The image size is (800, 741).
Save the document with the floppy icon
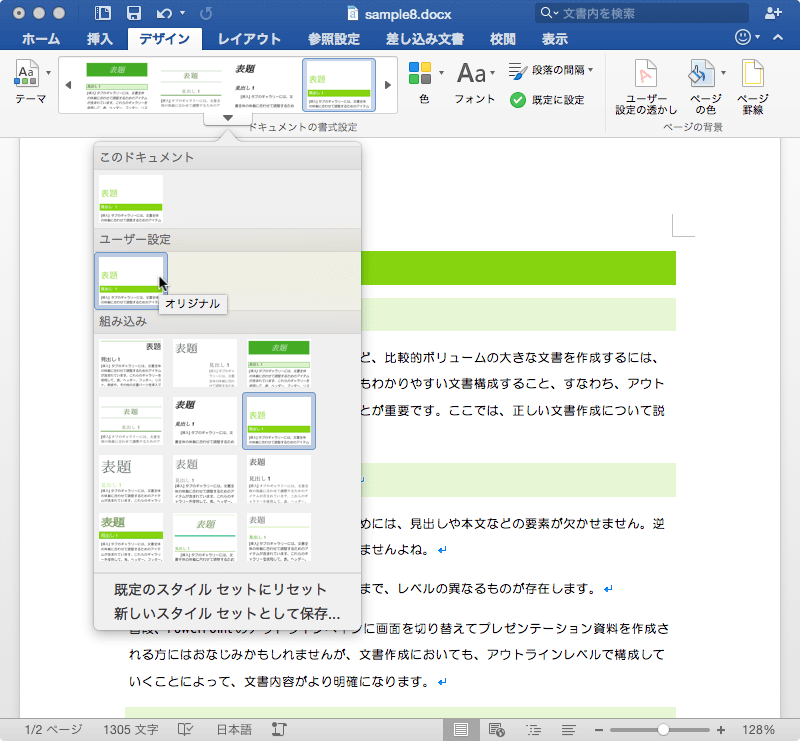click(134, 13)
